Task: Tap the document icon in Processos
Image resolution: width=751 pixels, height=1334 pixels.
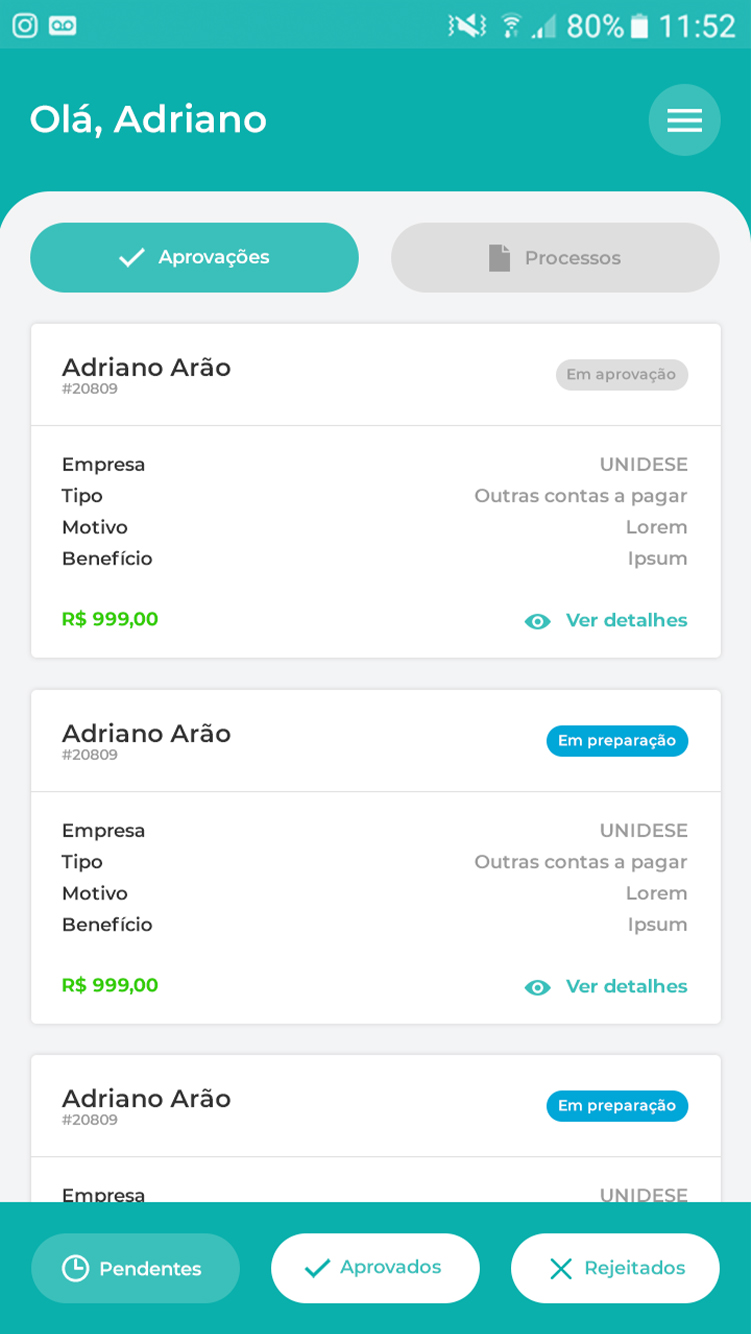Action: (x=499, y=258)
